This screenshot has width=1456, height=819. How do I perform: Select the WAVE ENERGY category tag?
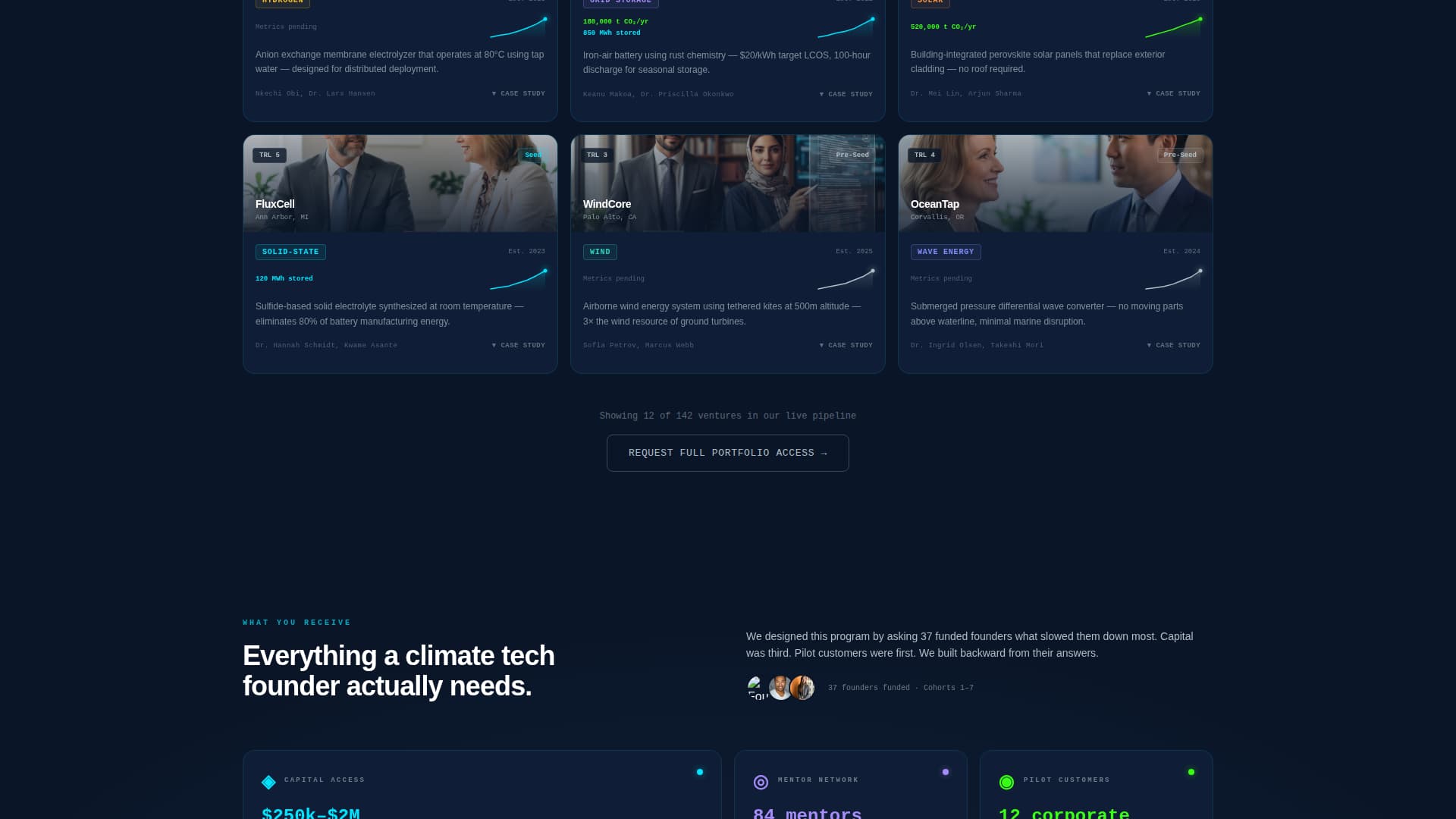click(946, 252)
